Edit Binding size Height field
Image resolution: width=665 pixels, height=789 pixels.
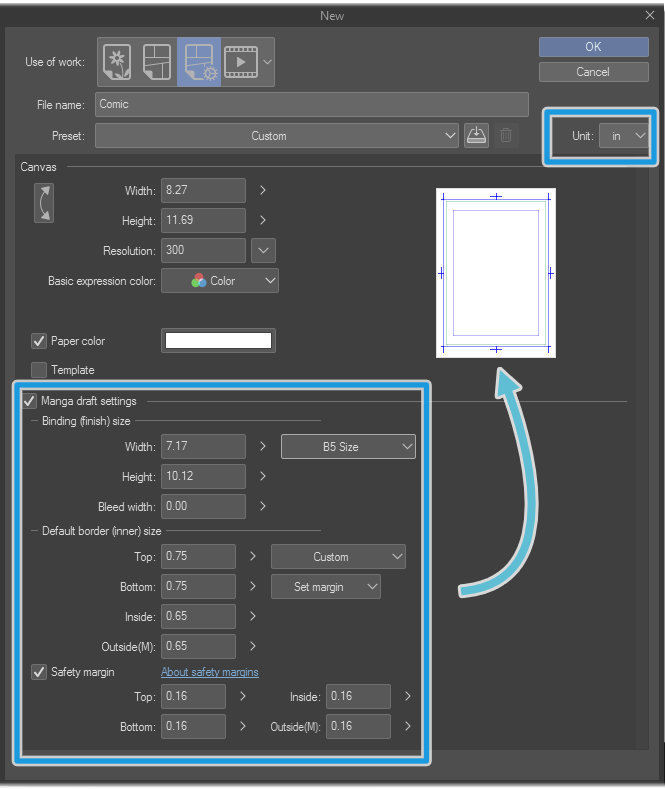(x=203, y=477)
